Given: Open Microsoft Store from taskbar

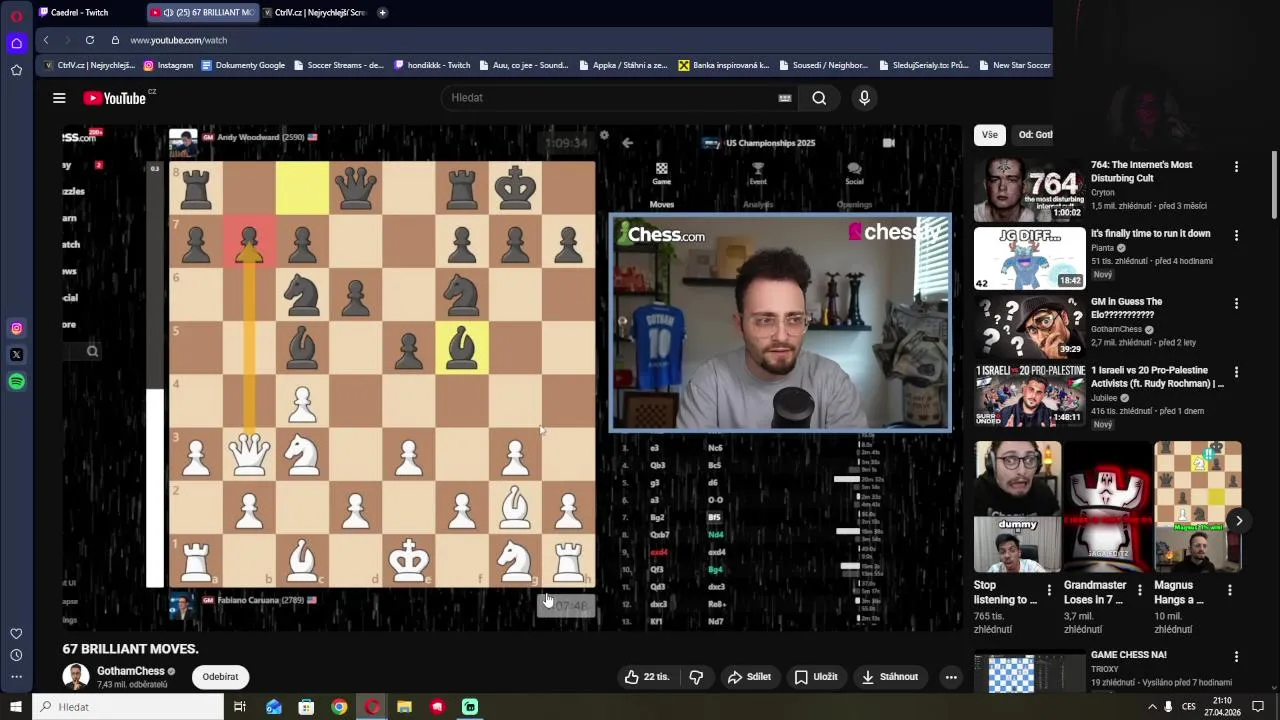Looking at the screenshot, I should point(306,707).
